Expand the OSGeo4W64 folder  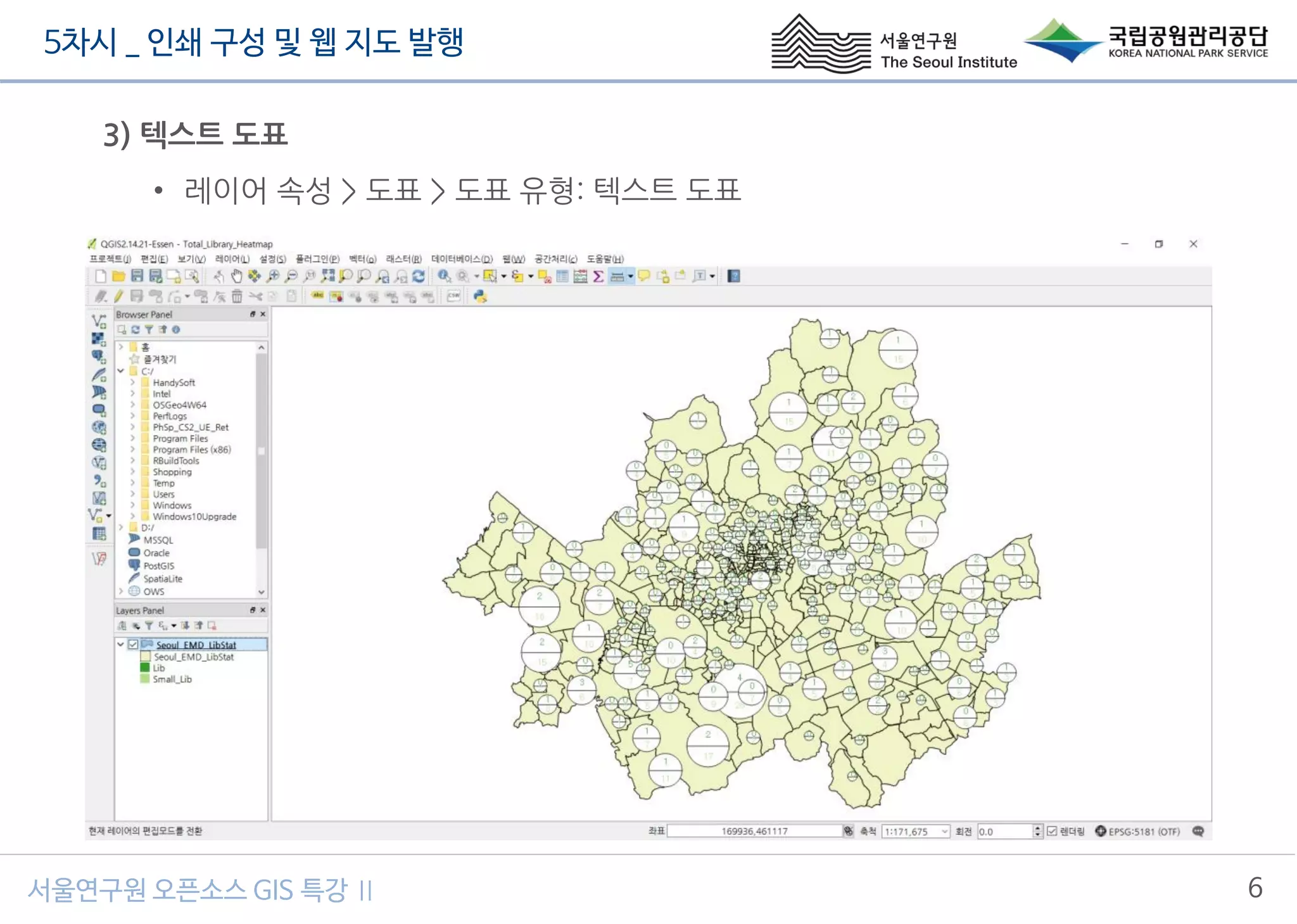pyautogui.click(x=132, y=405)
